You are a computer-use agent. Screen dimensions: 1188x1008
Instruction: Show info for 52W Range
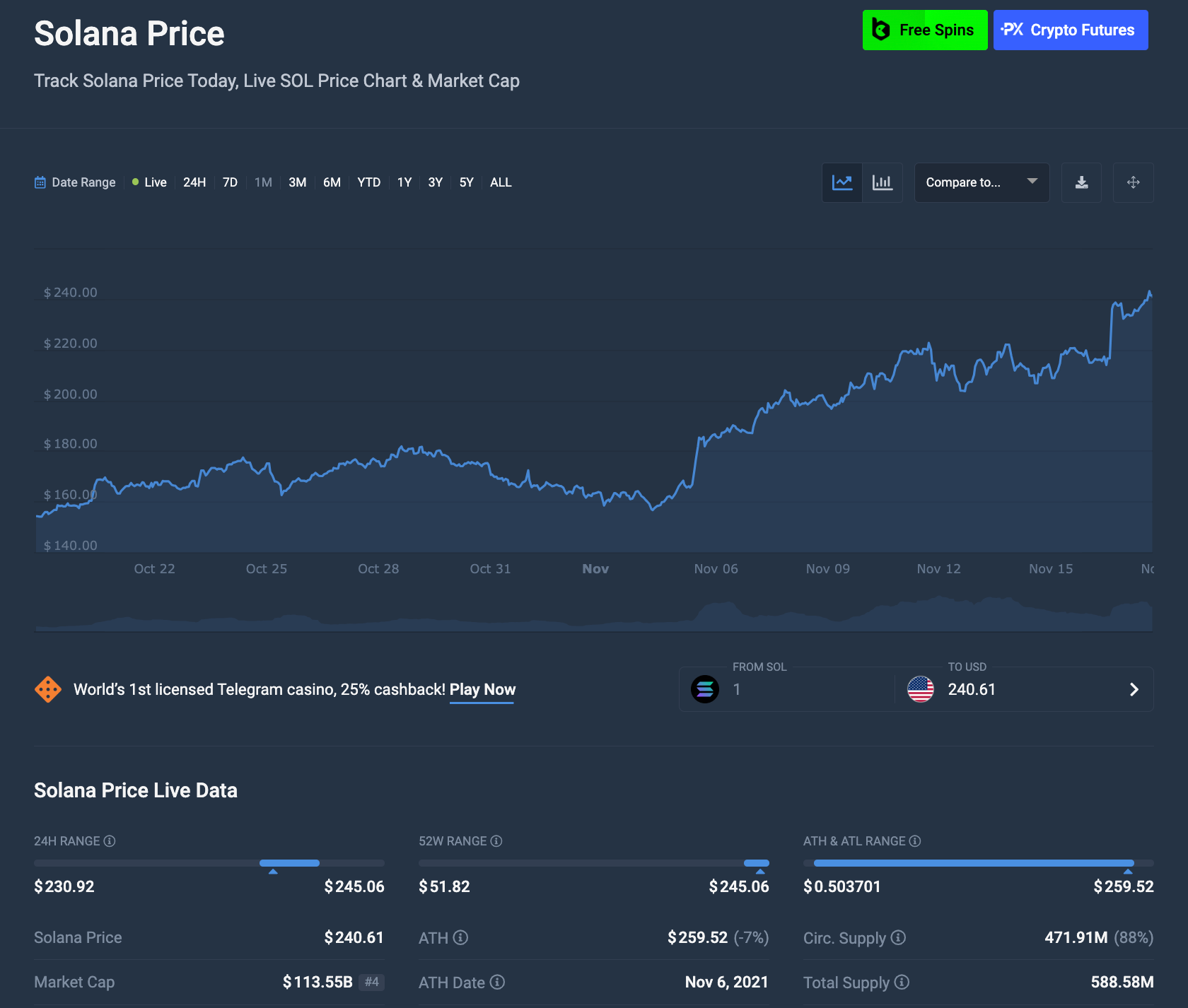coord(496,841)
